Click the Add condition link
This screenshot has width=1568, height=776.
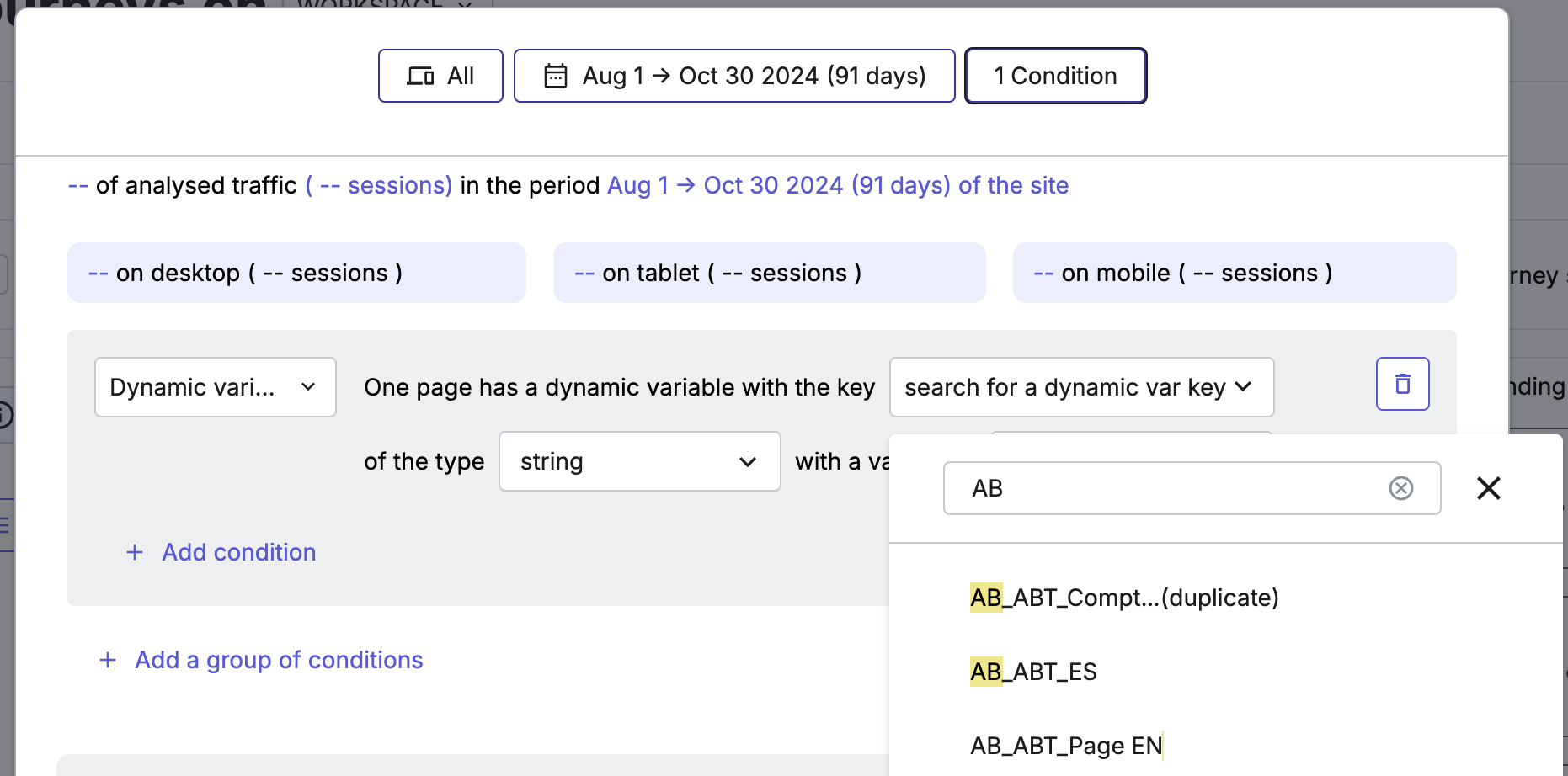pos(238,552)
